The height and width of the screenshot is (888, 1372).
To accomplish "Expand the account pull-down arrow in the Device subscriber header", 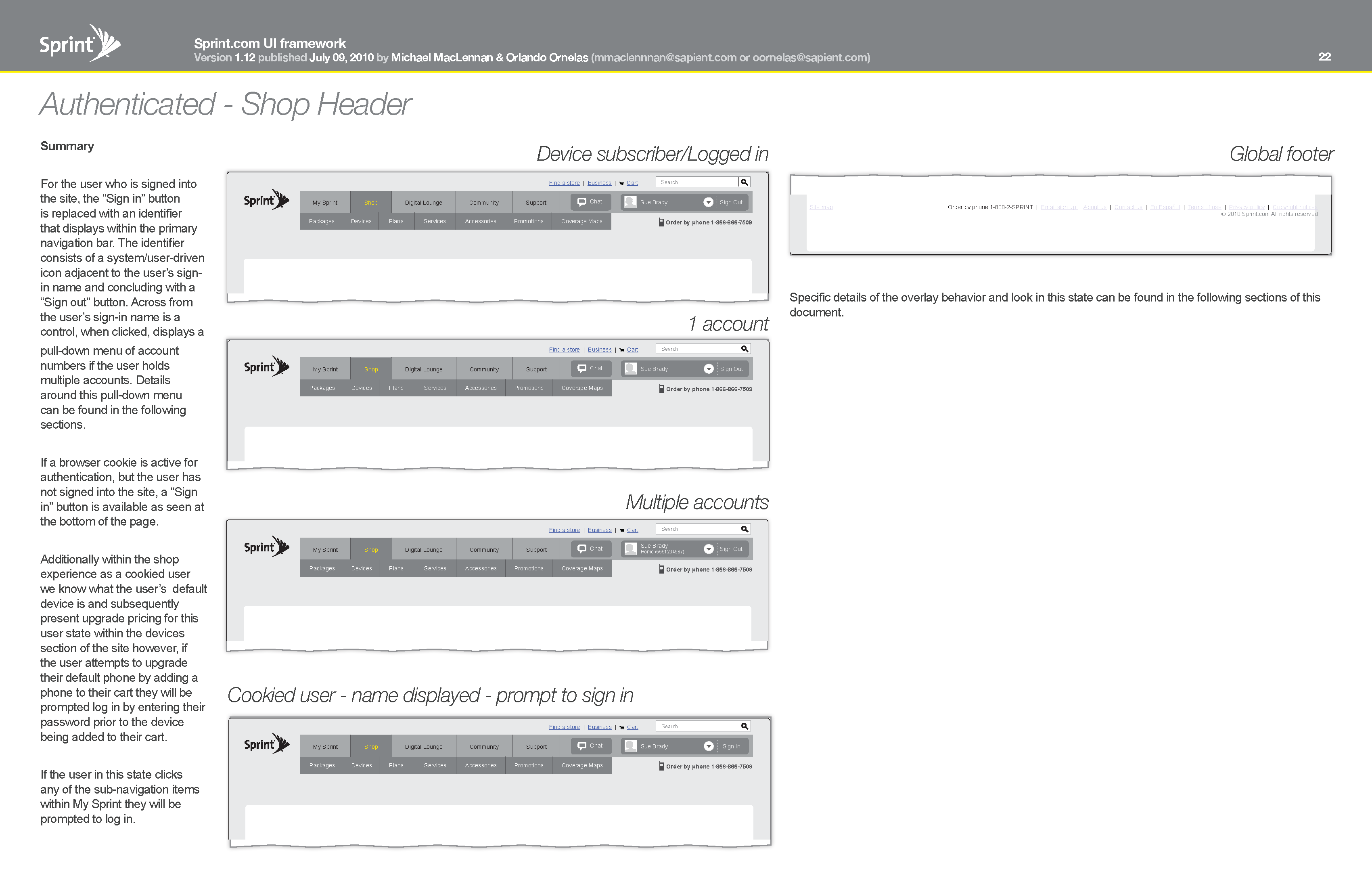I will [708, 202].
